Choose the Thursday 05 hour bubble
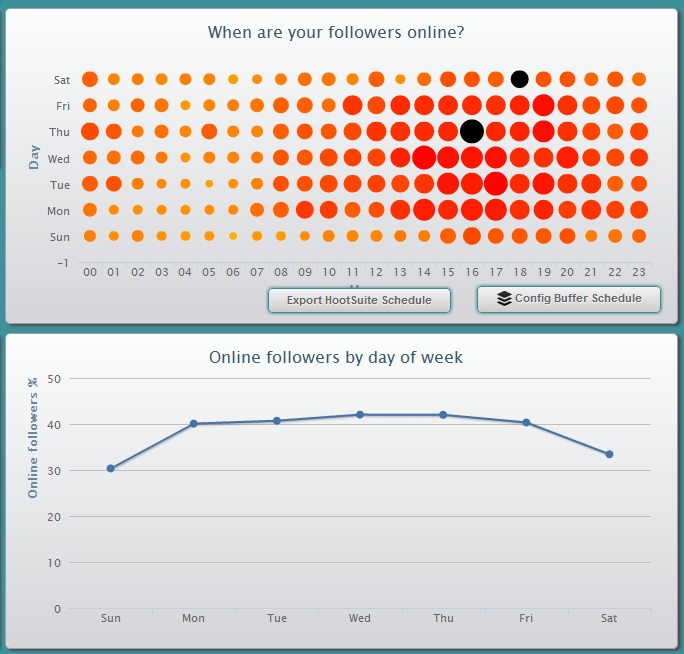 [x=209, y=131]
